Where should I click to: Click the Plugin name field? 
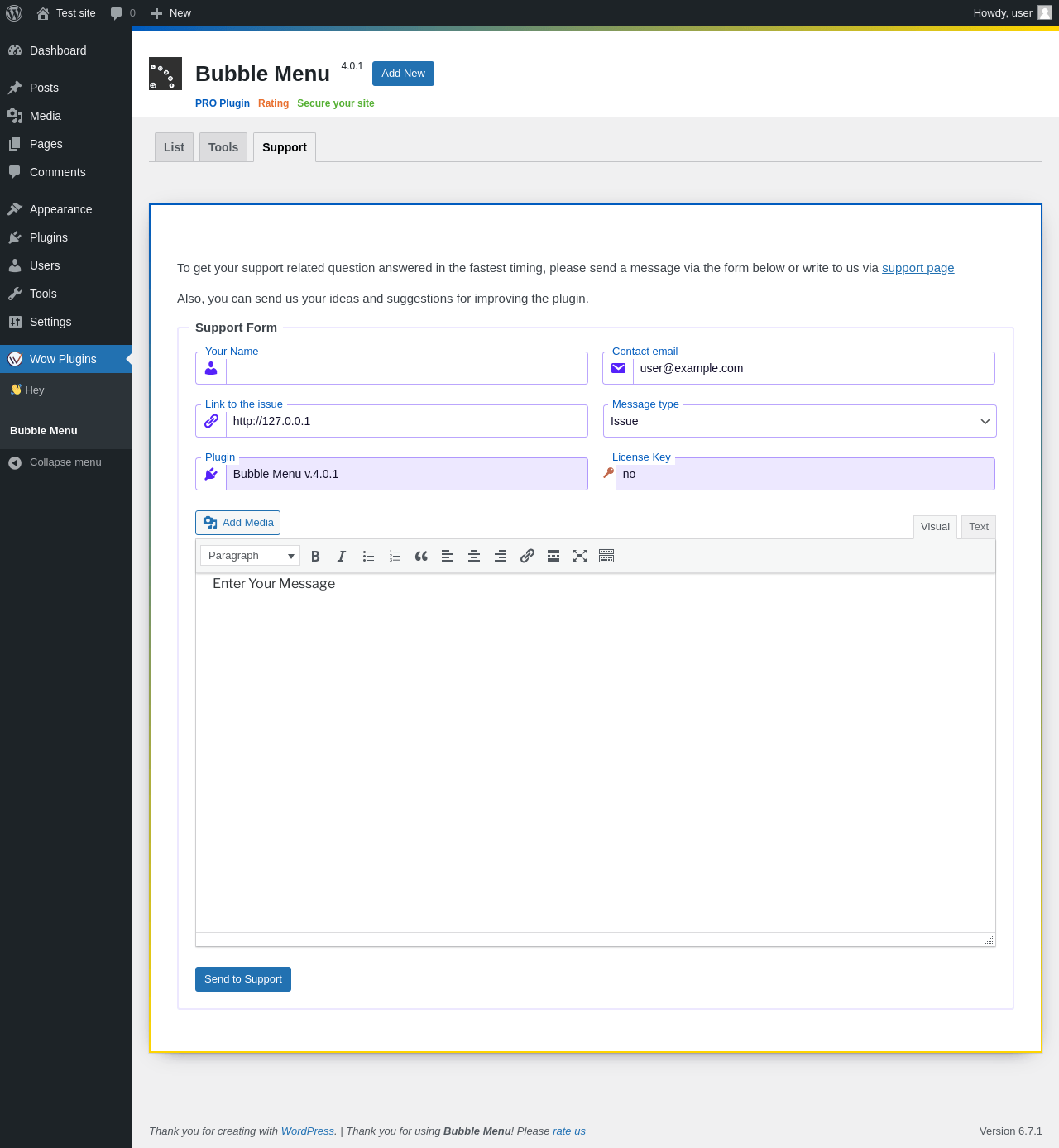(406, 474)
